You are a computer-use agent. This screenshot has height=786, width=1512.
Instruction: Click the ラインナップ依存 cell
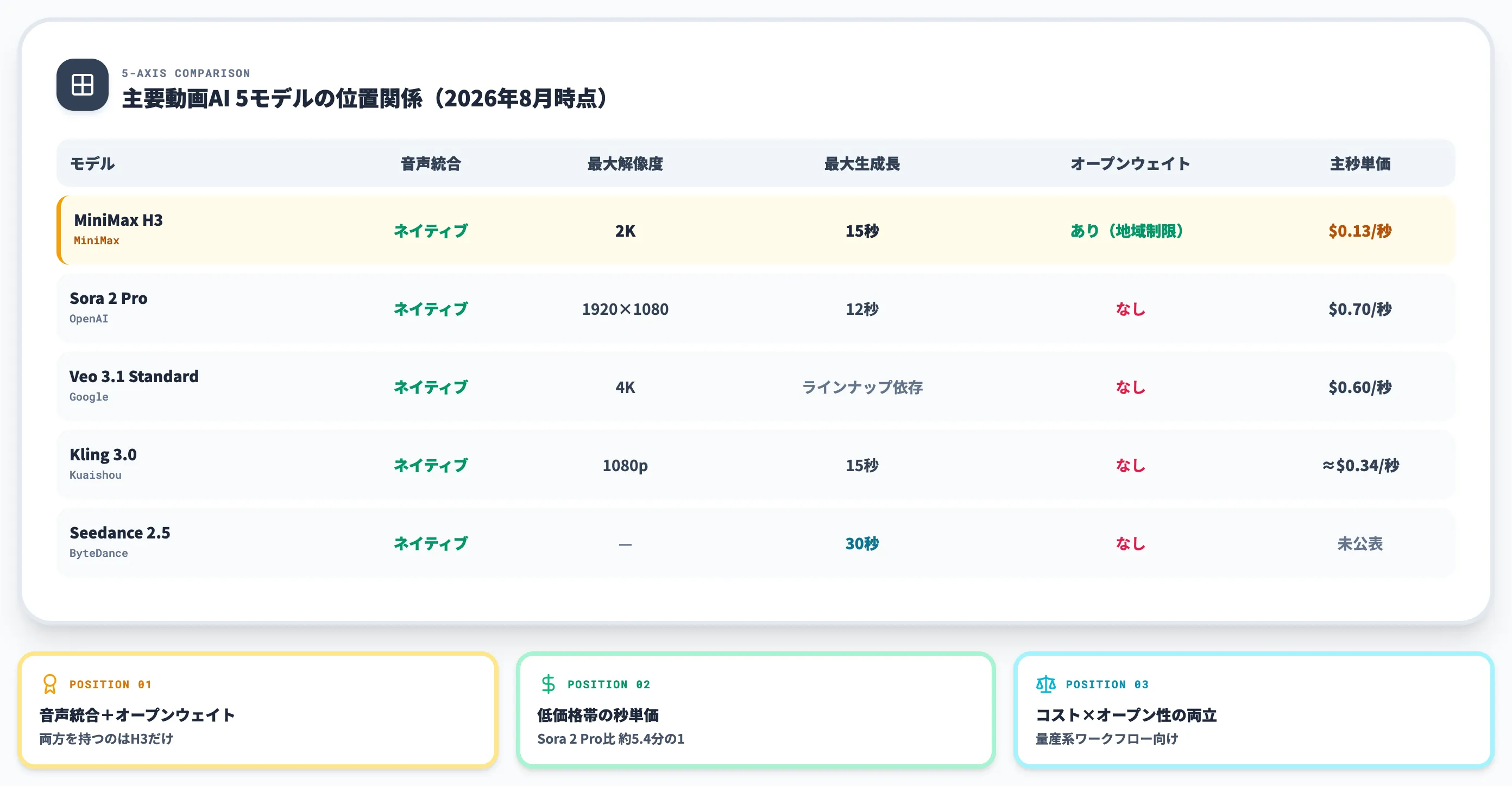click(862, 387)
